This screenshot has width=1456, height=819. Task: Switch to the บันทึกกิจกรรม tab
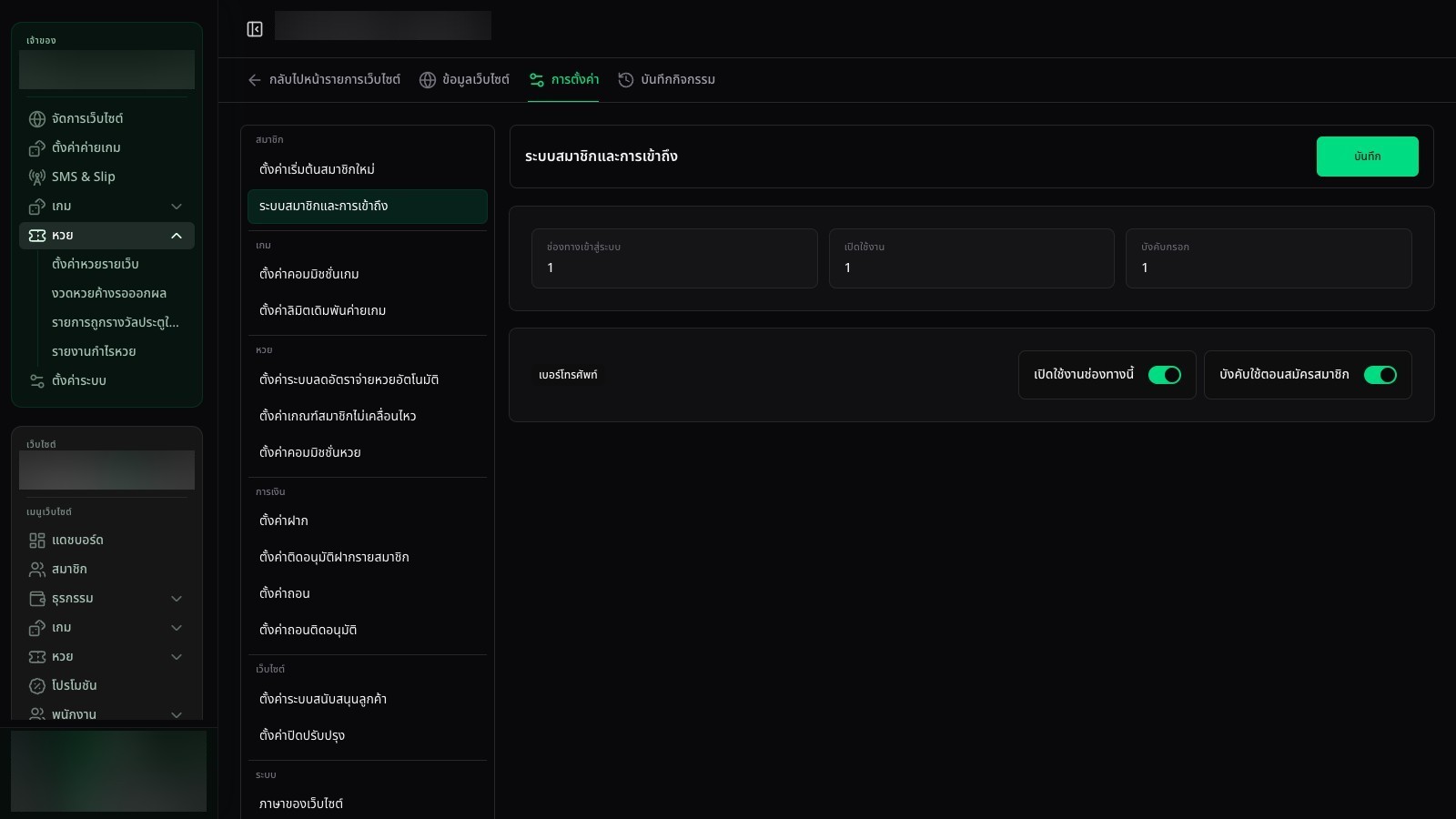(667, 80)
